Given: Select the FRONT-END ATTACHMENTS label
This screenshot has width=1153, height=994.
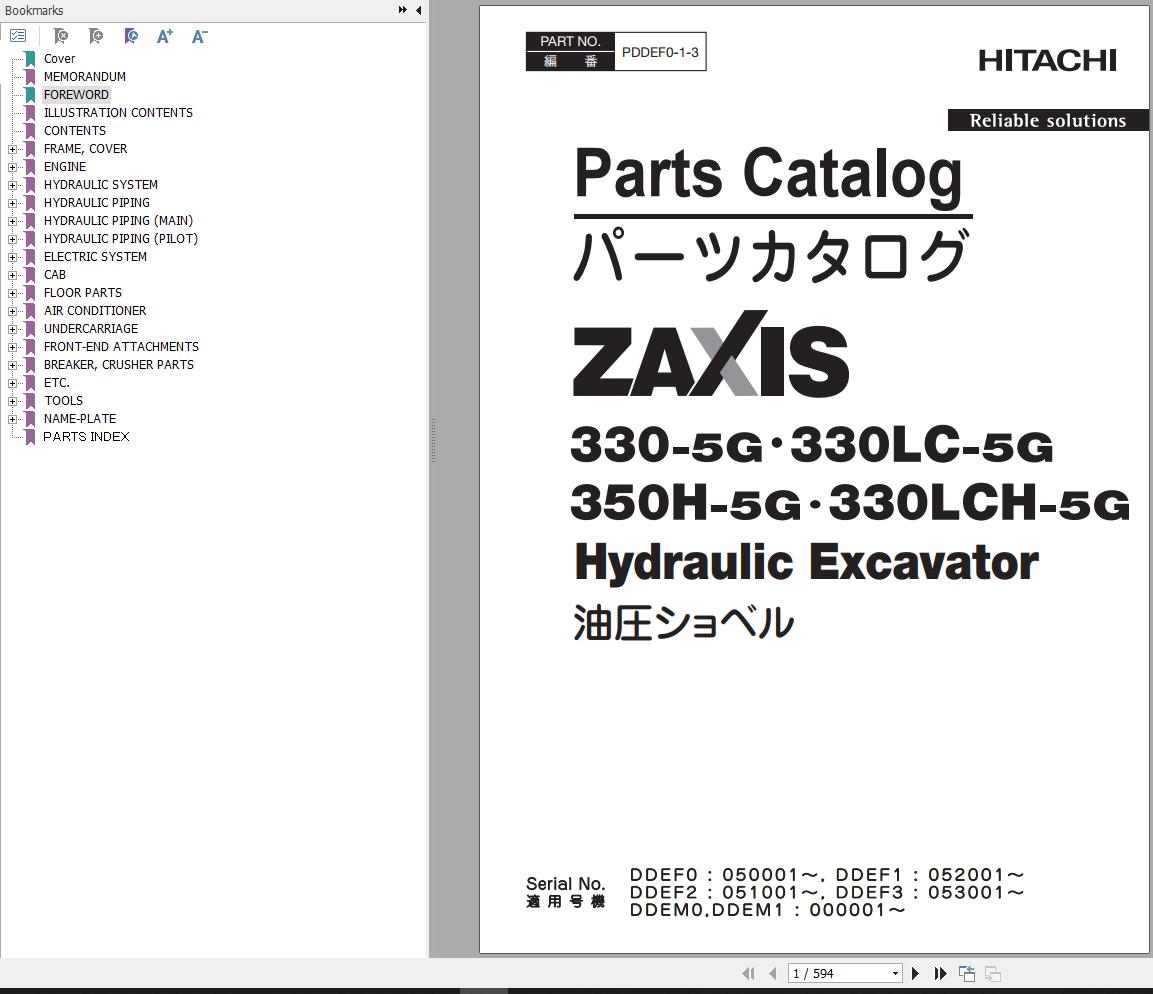Looking at the screenshot, I should tap(121, 347).
